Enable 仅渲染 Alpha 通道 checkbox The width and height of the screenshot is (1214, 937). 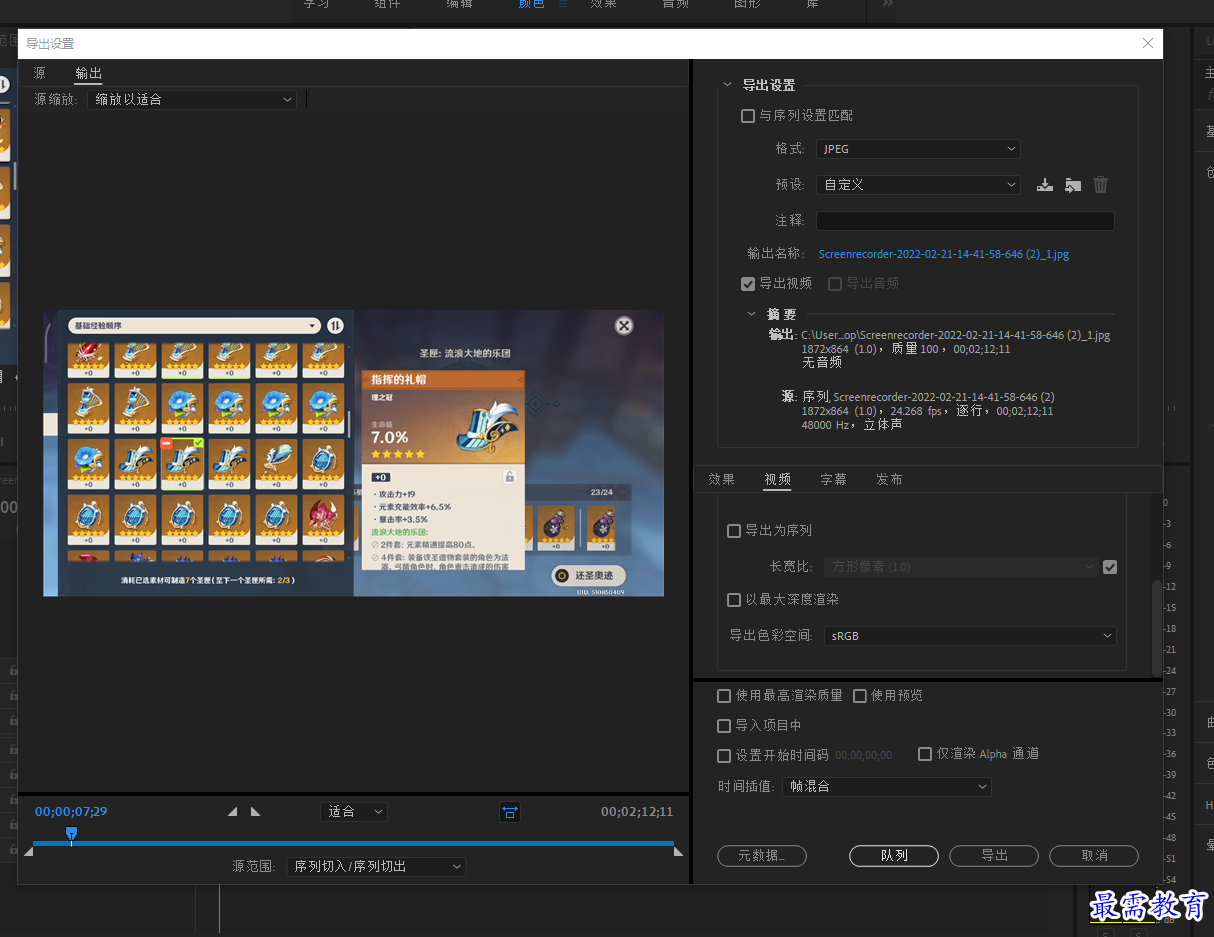point(925,754)
